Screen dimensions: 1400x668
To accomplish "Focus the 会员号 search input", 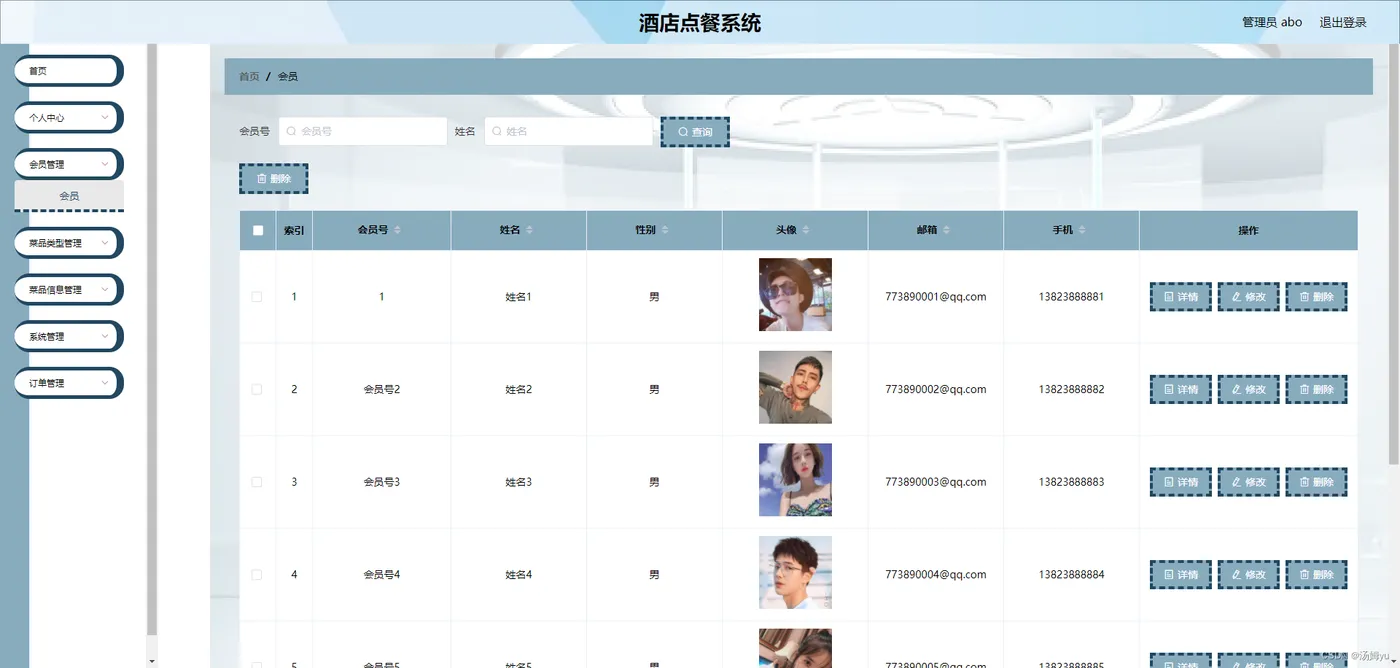I will pyautogui.click(x=363, y=131).
